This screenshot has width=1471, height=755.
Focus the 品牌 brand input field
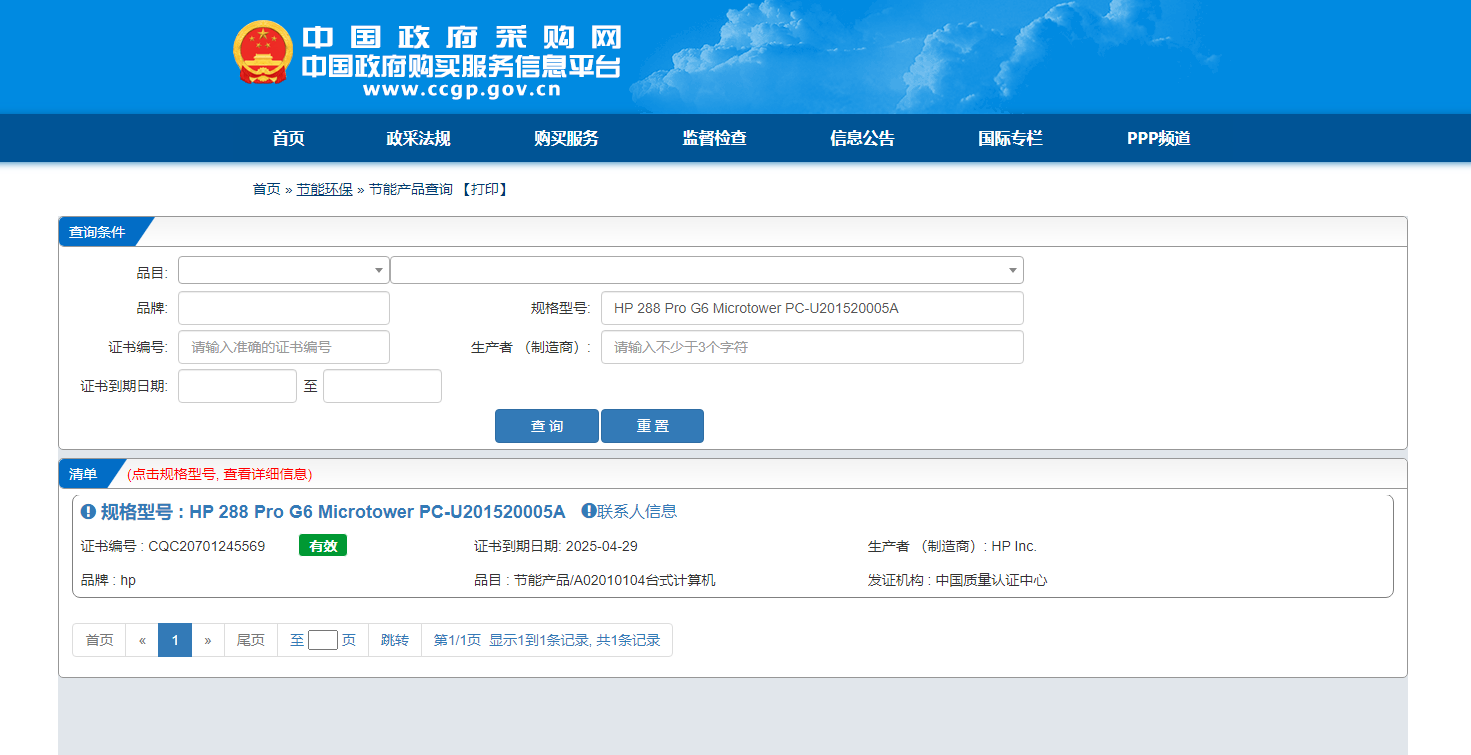coord(284,308)
